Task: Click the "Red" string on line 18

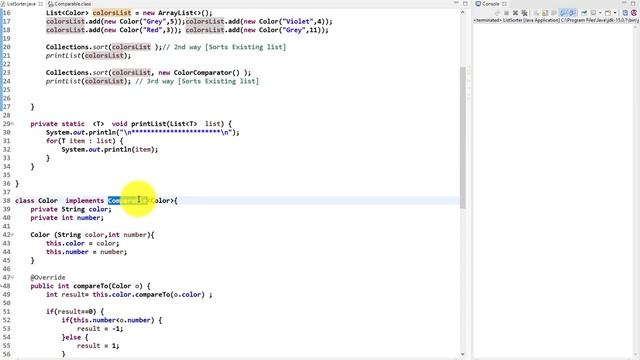Action: click(x=154, y=30)
